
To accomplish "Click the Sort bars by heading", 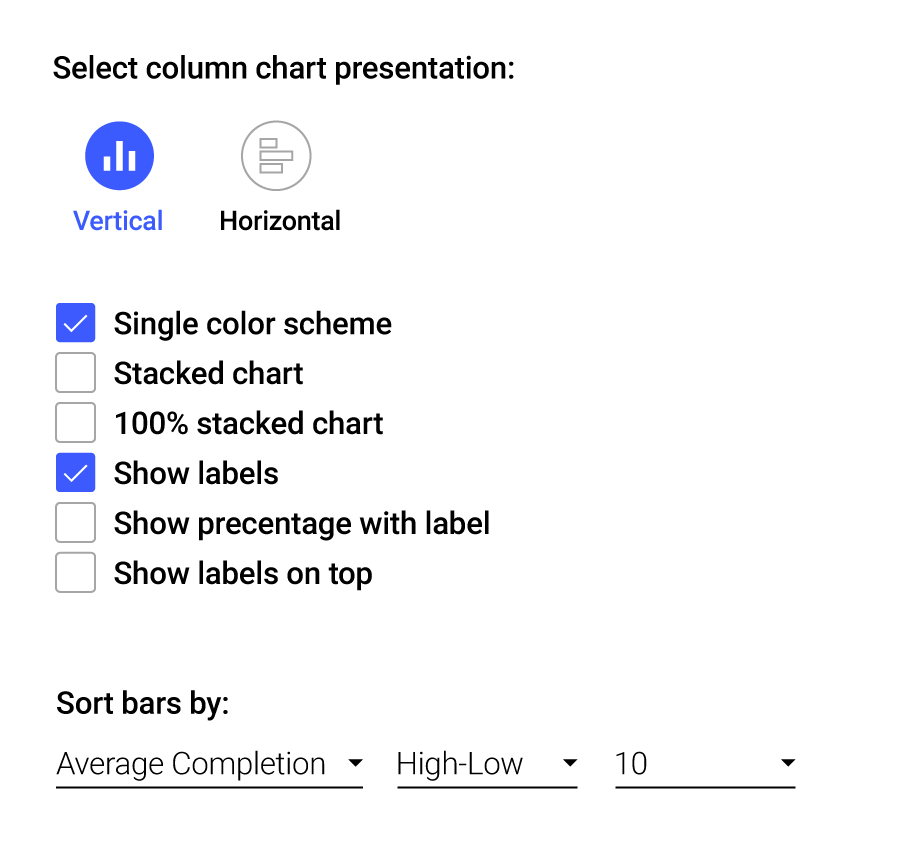I will point(141,703).
